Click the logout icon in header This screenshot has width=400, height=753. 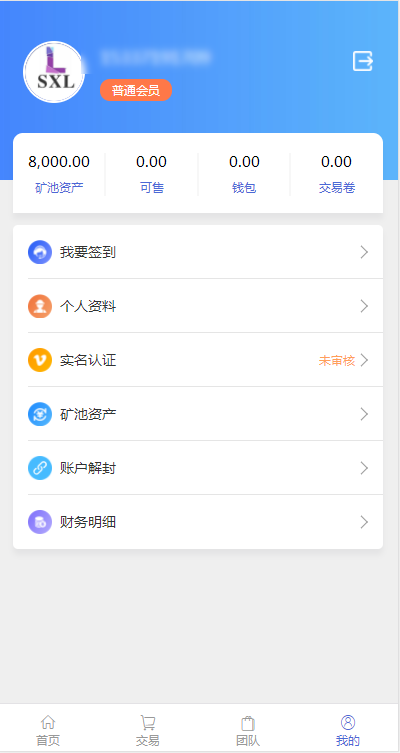363,61
